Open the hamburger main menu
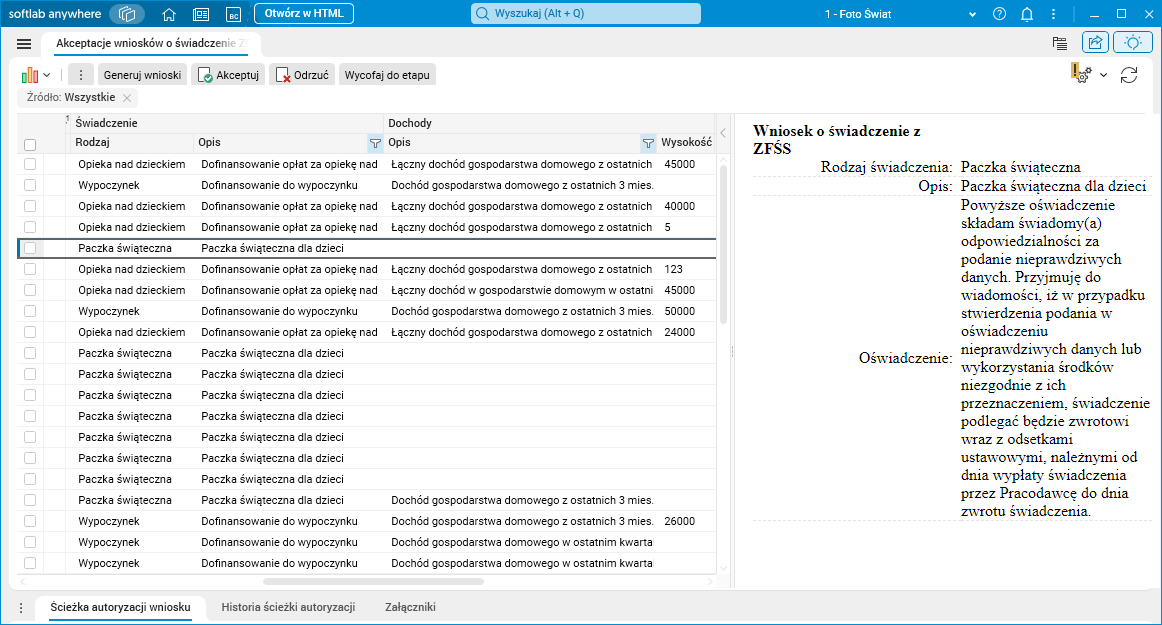Screen dimensions: 1162x625 point(24,44)
